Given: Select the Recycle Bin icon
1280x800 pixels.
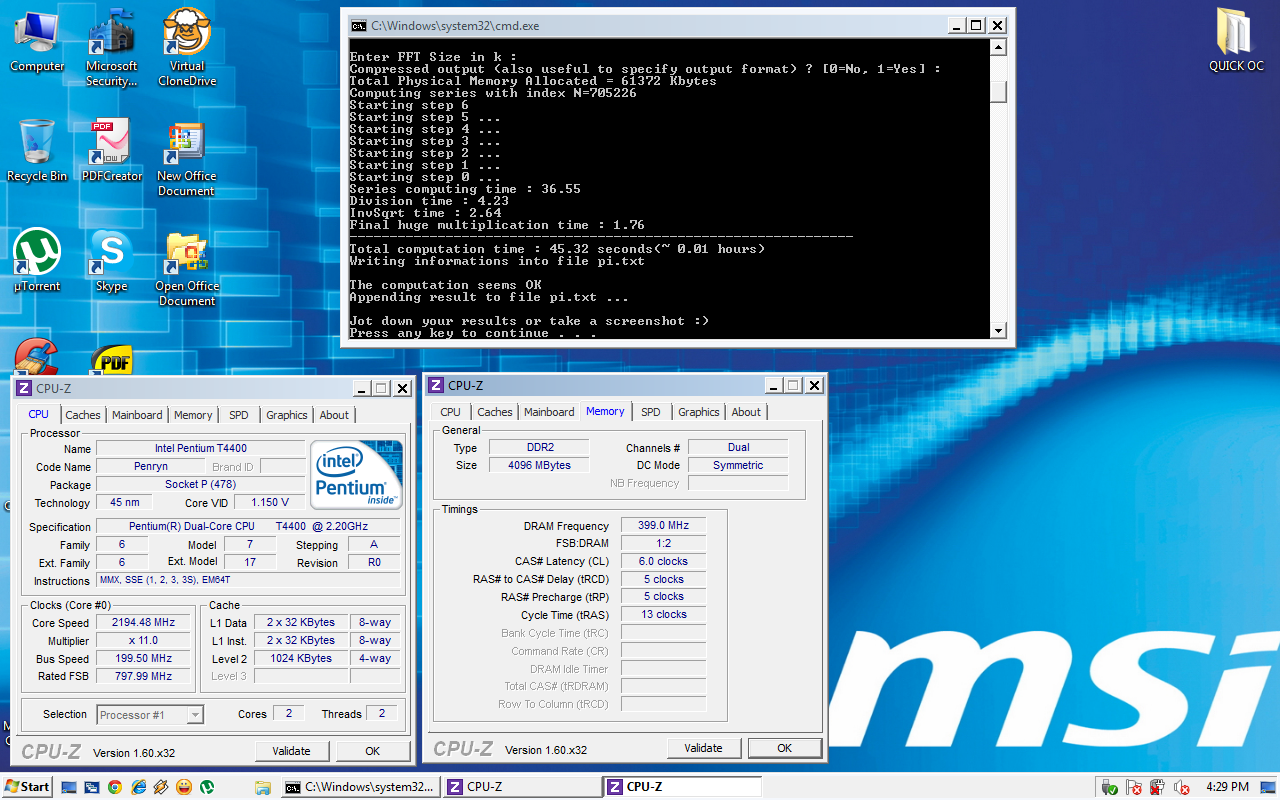Looking at the screenshot, I should [37, 152].
